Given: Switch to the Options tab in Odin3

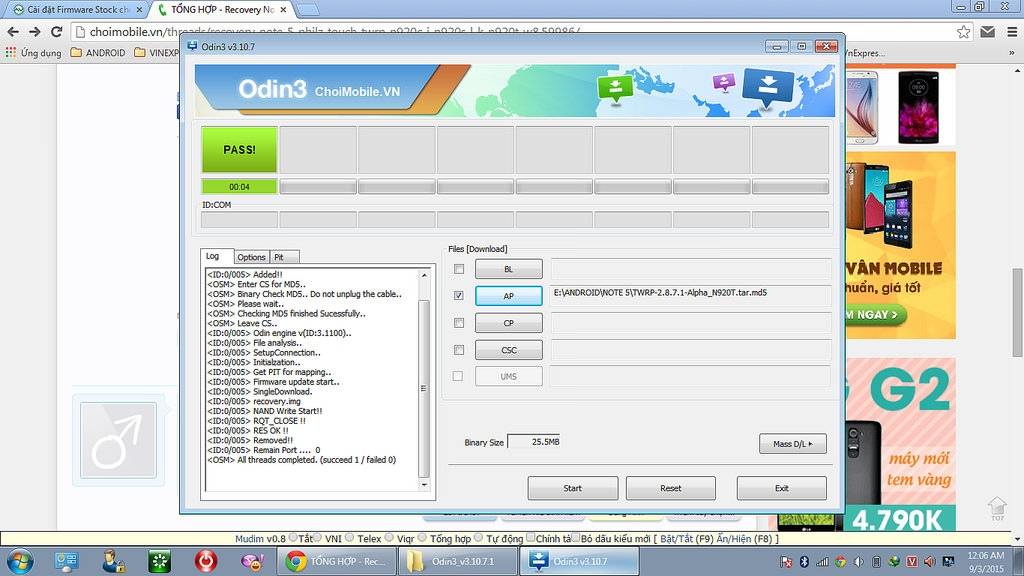Looking at the screenshot, I should click(251, 257).
